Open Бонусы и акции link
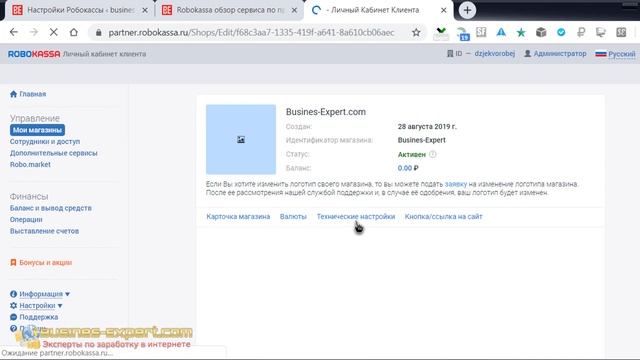640x360 pixels. pyautogui.click(x=46, y=262)
